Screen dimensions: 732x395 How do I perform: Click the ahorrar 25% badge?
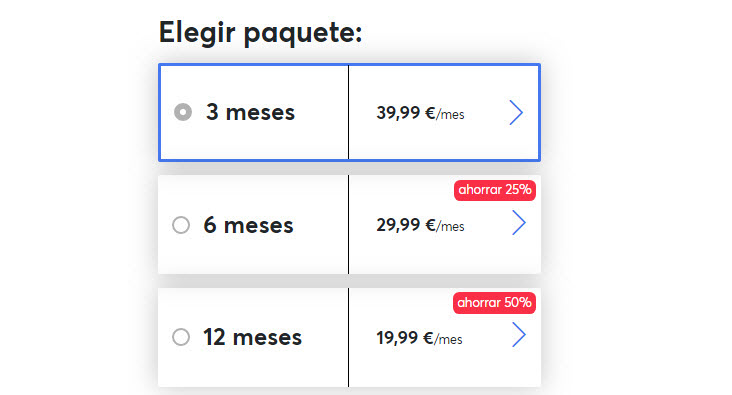(495, 190)
